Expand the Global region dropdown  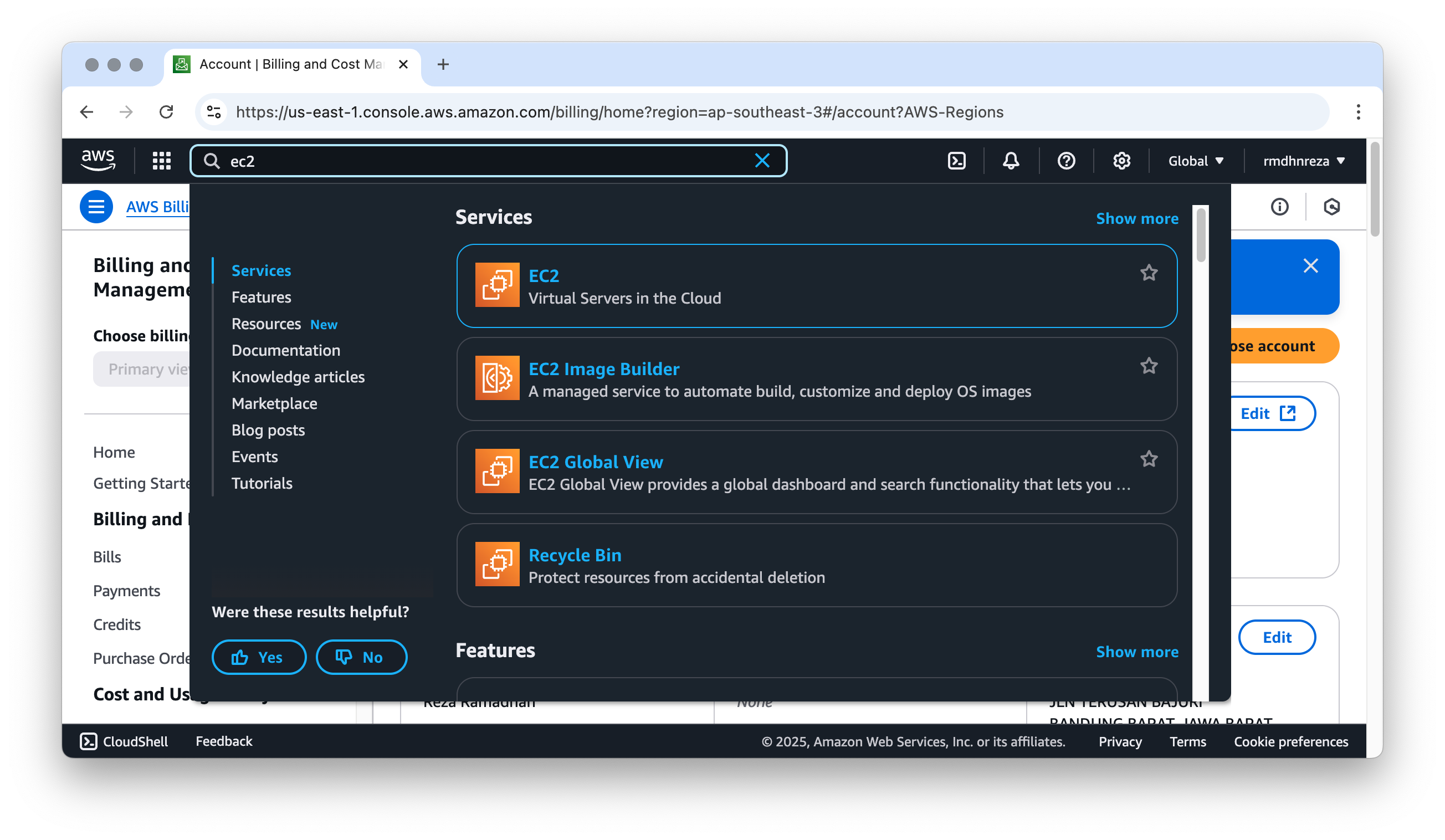(x=1196, y=161)
